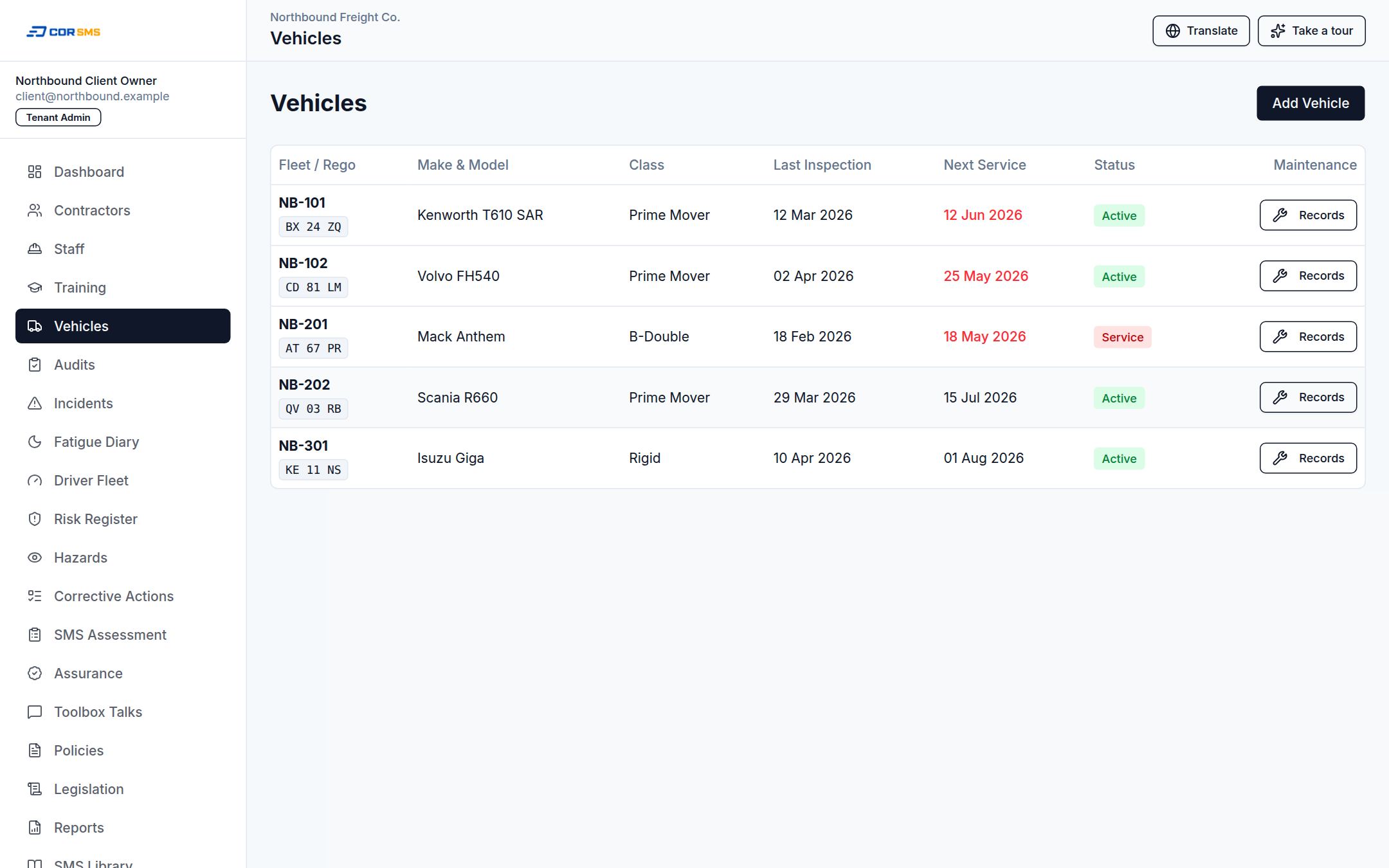Click the Training graduation cap icon
The image size is (1389, 868).
click(x=35, y=287)
